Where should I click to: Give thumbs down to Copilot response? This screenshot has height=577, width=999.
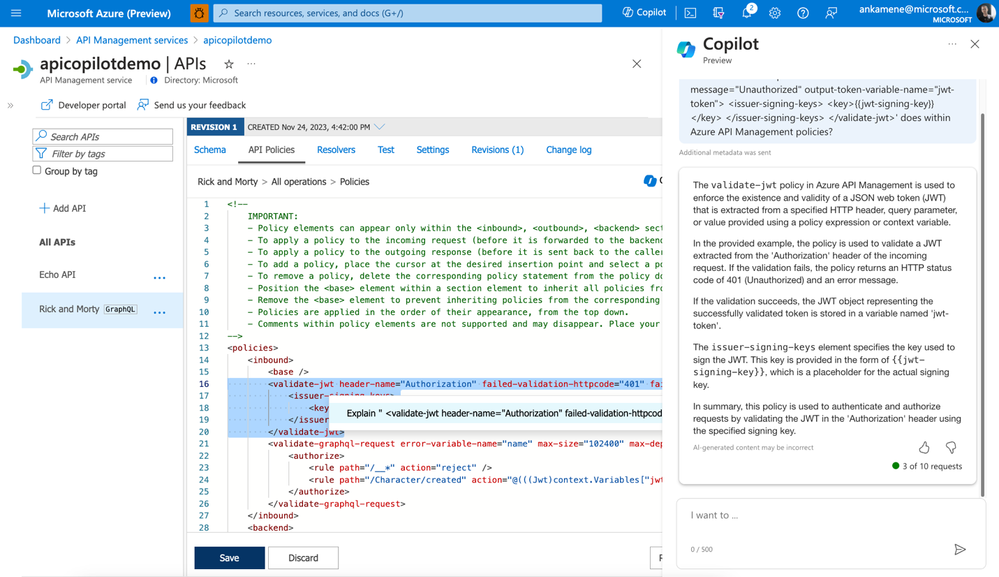[x=951, y=448]
